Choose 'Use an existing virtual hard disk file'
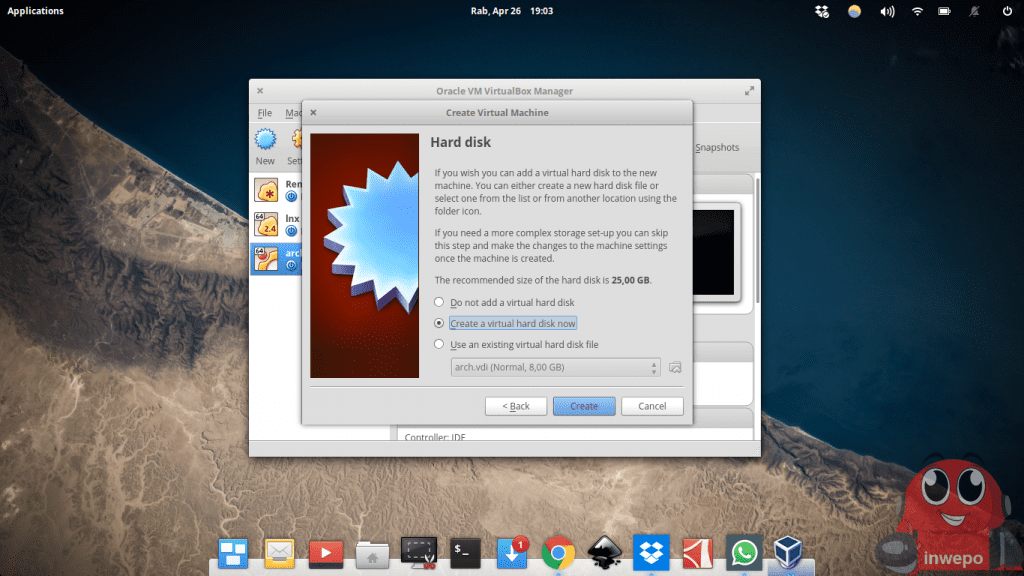This screenshot has width=1024, height=576. click(x=438, y=345)
